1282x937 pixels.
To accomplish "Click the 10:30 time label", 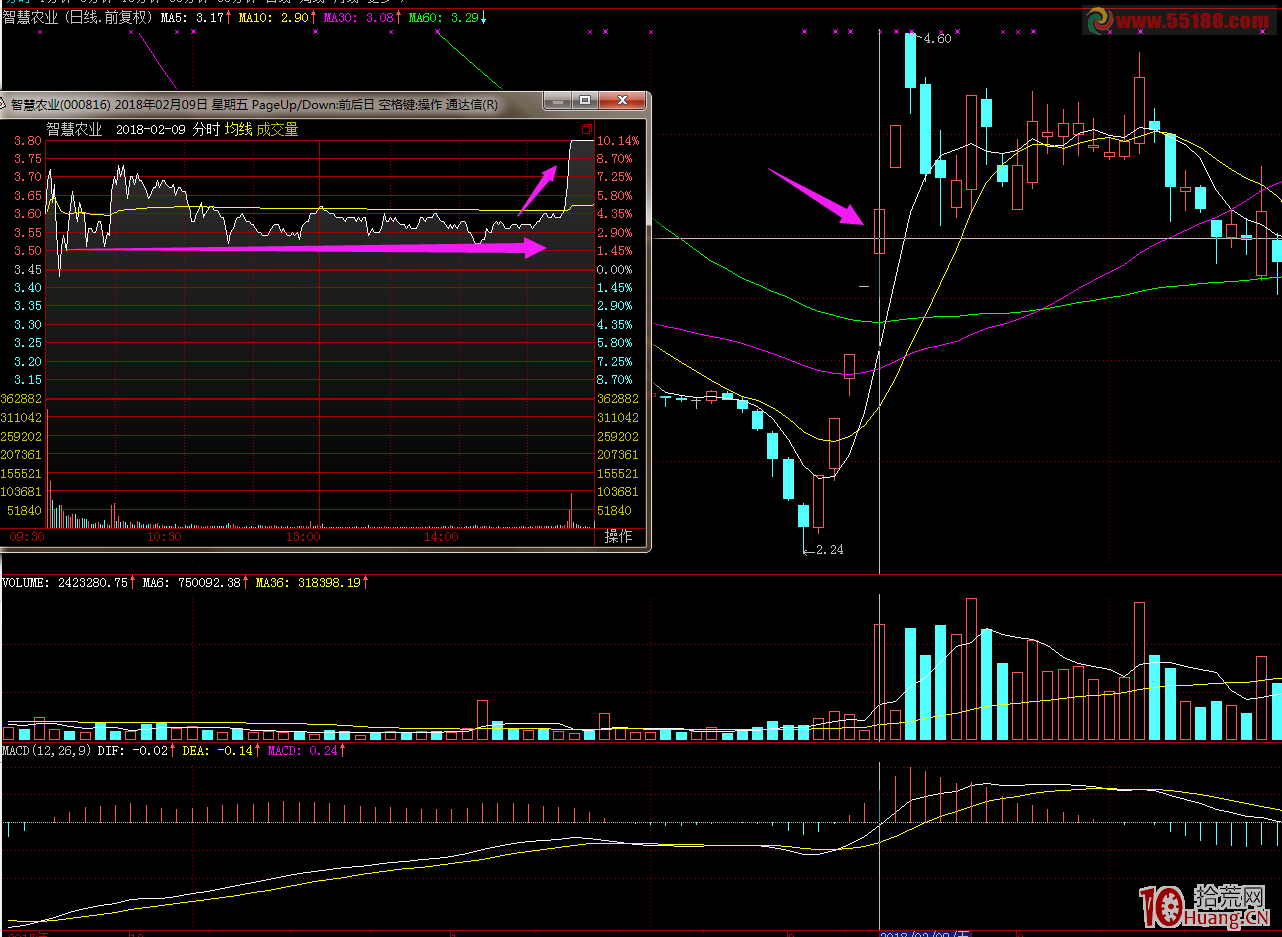I will point(164,537).
